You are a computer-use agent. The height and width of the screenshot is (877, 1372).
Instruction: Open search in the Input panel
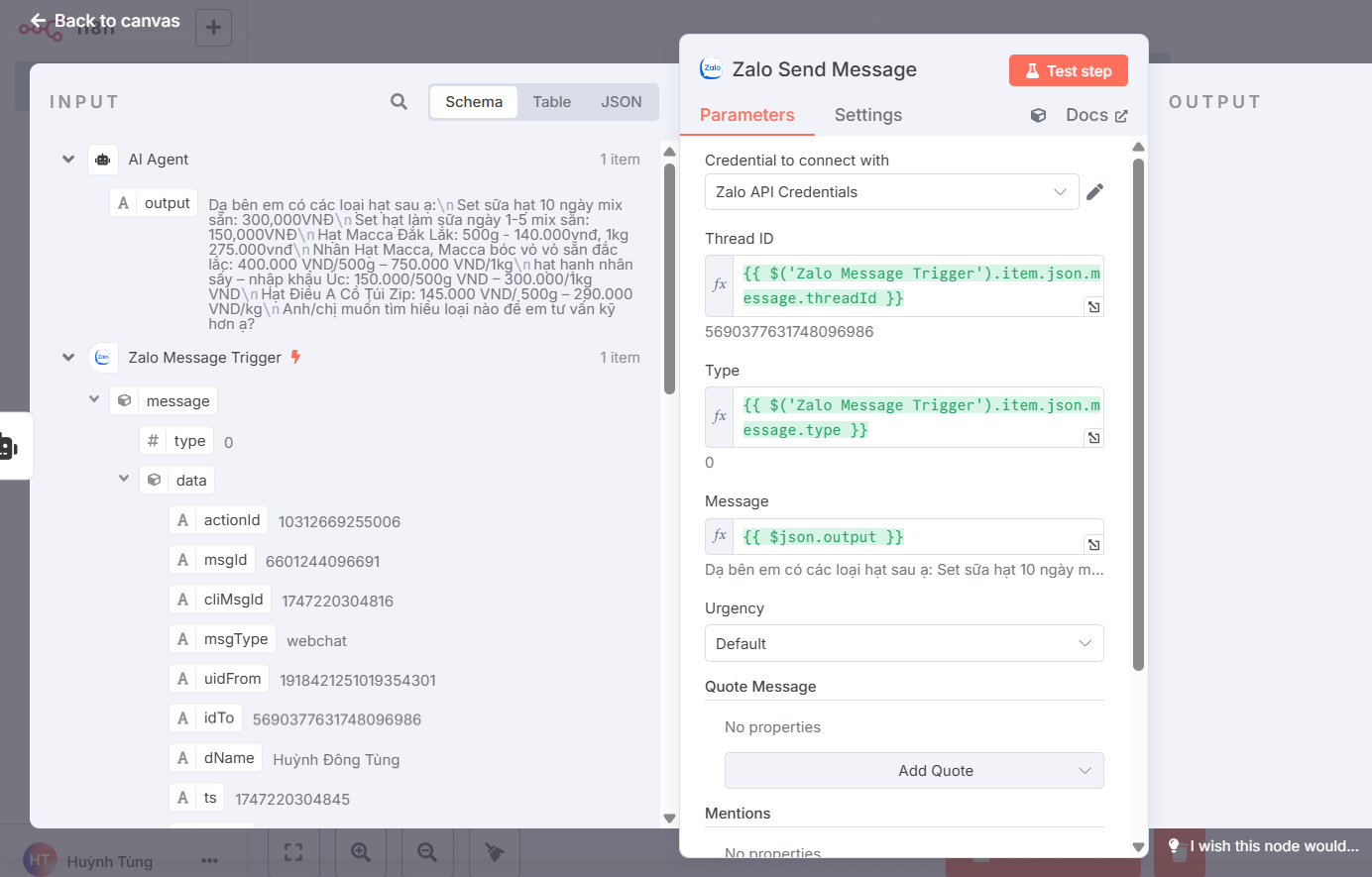click(x=399, y=101)
